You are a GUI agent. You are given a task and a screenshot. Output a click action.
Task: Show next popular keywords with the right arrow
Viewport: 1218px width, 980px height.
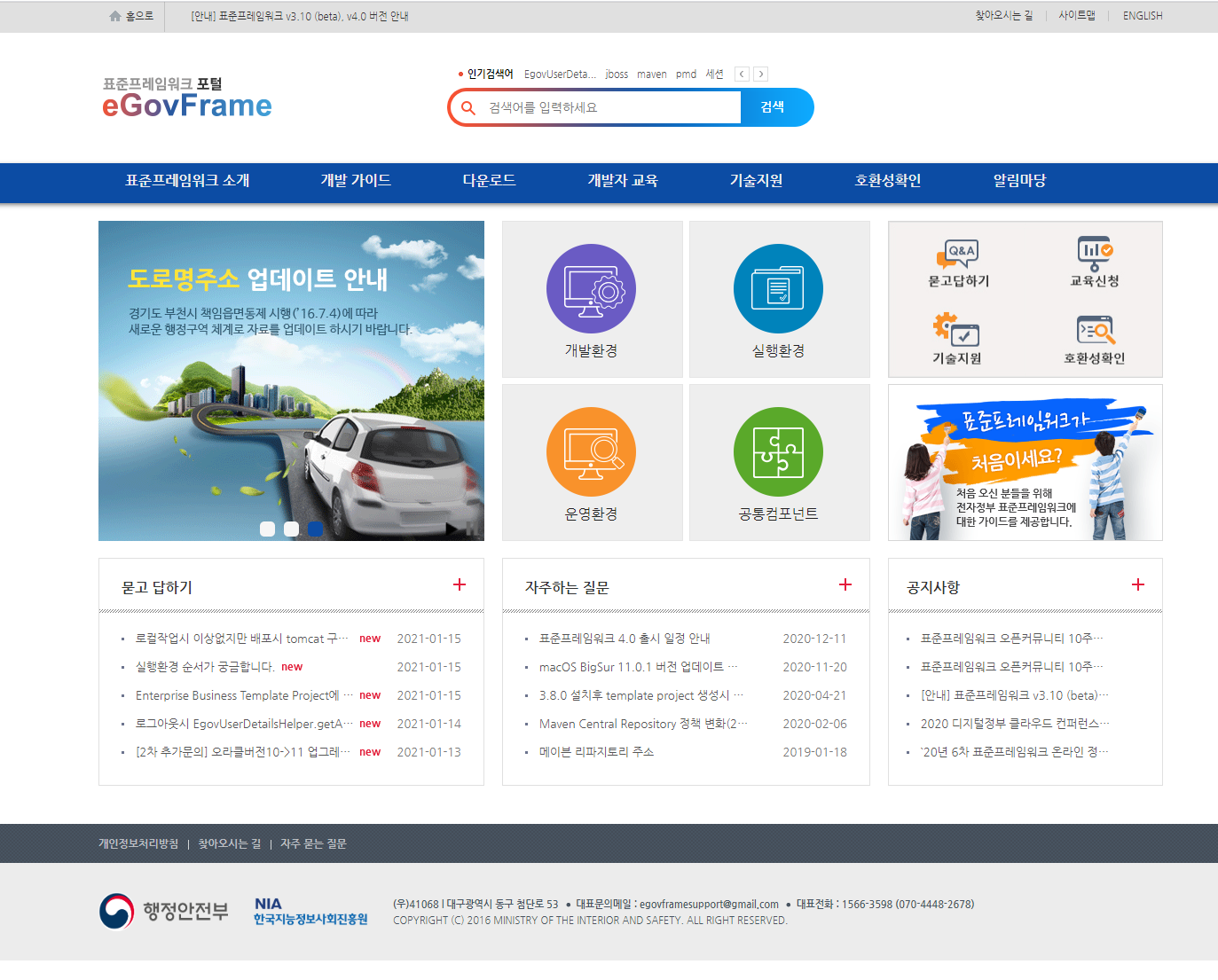tap(761, 74)
